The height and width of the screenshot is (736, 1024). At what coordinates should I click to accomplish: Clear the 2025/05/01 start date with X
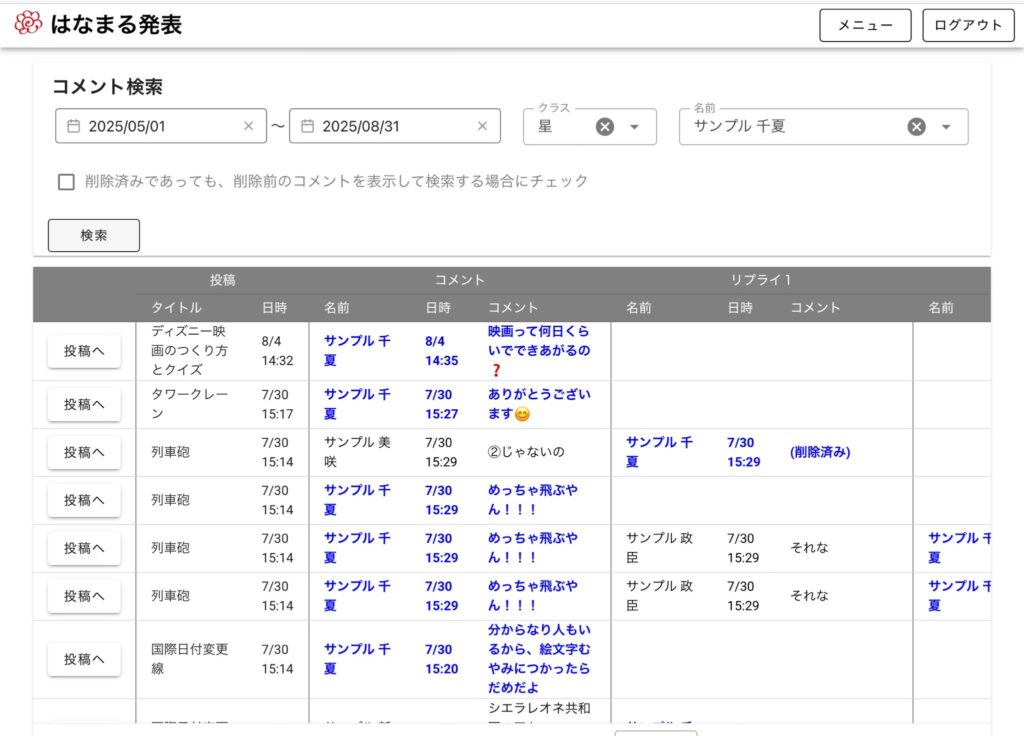point(248,126)
